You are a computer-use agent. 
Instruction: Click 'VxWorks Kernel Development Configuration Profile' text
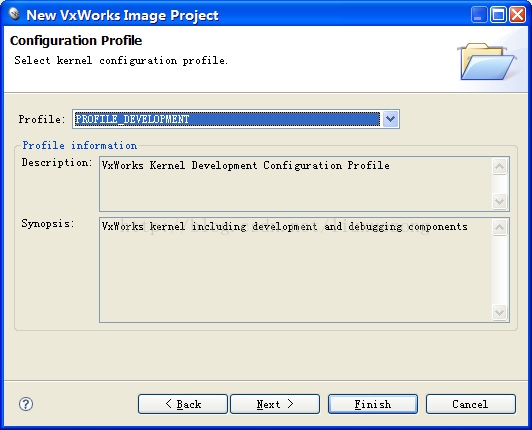[x=246, y=165]
